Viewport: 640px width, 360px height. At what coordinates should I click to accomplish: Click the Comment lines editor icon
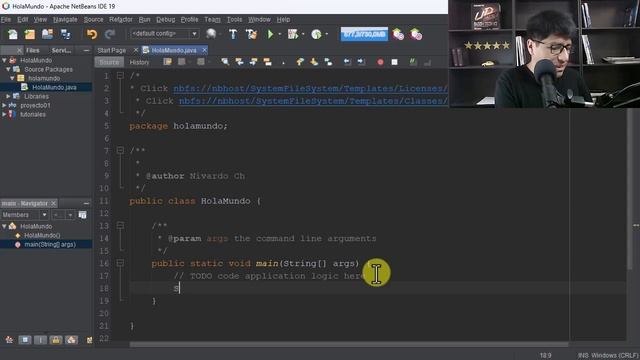(x=413, y=62)
